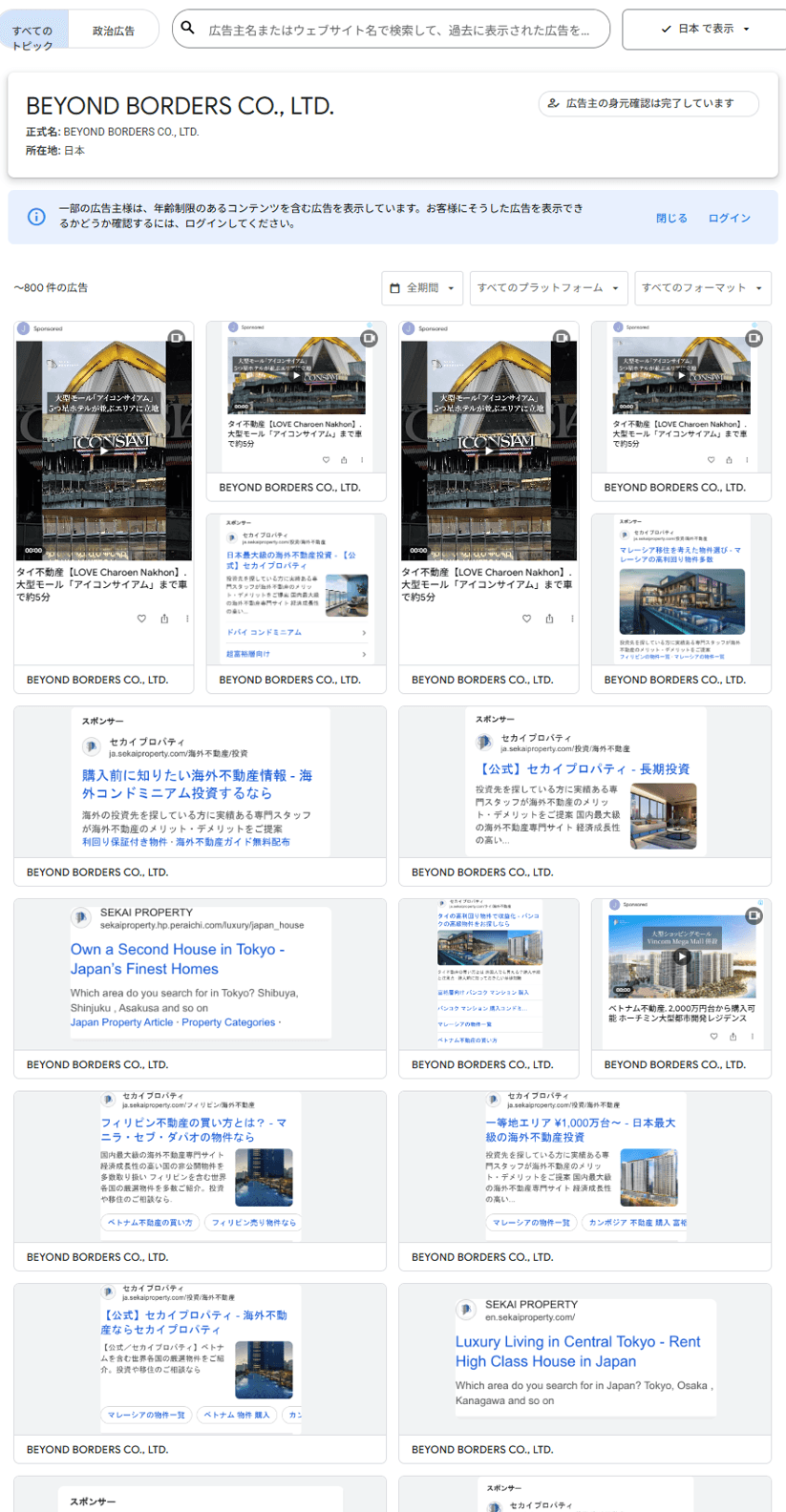Click the search magnifier icon

click(x=188, y=29)
